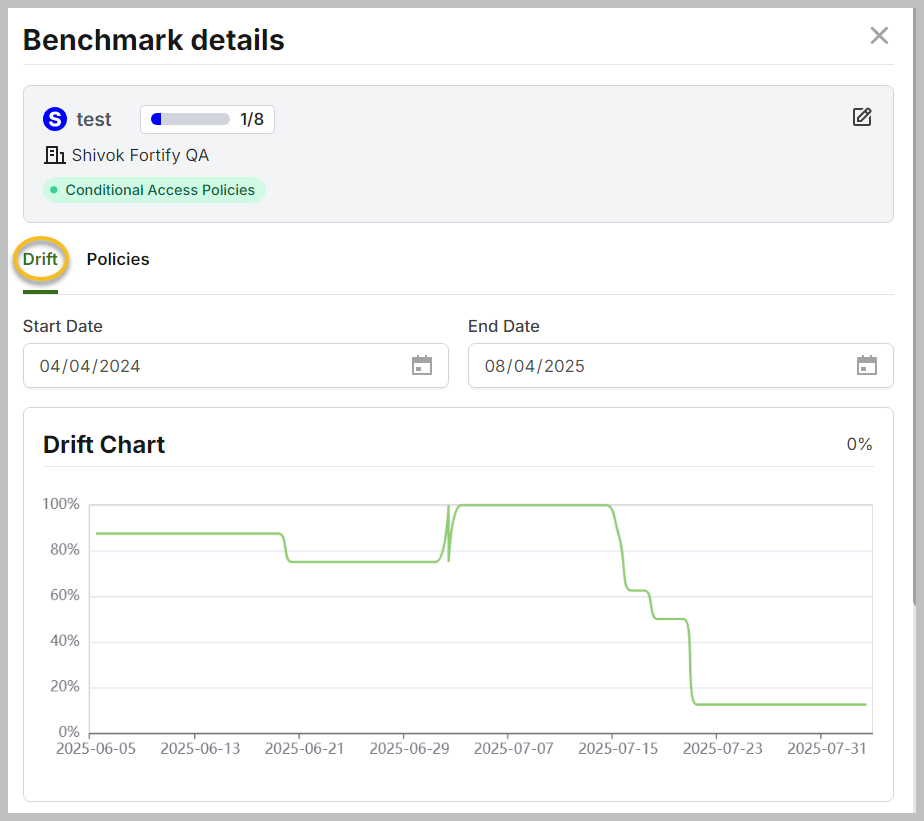
Task: Switch to the Drift tab
Action: click(x=40, y=259)
